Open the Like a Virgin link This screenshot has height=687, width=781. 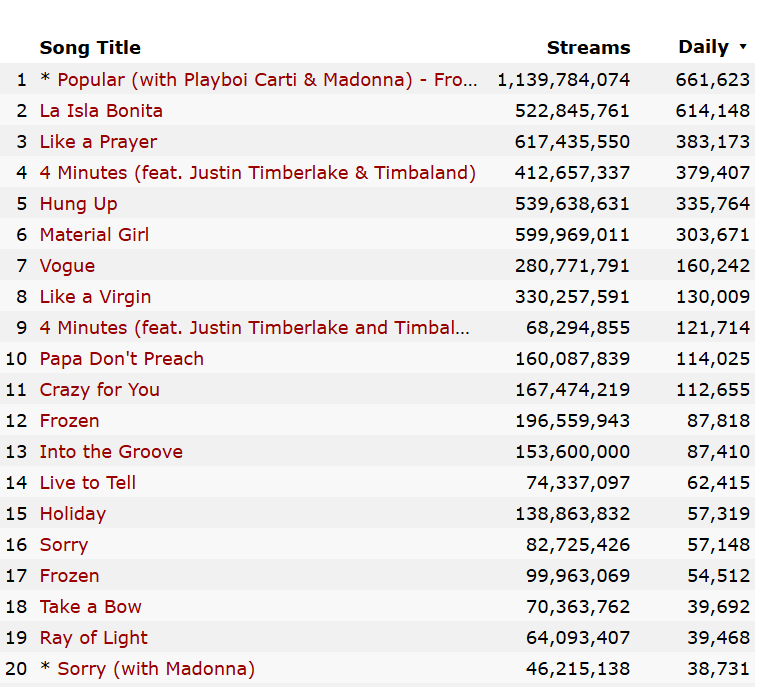point(95,296)
